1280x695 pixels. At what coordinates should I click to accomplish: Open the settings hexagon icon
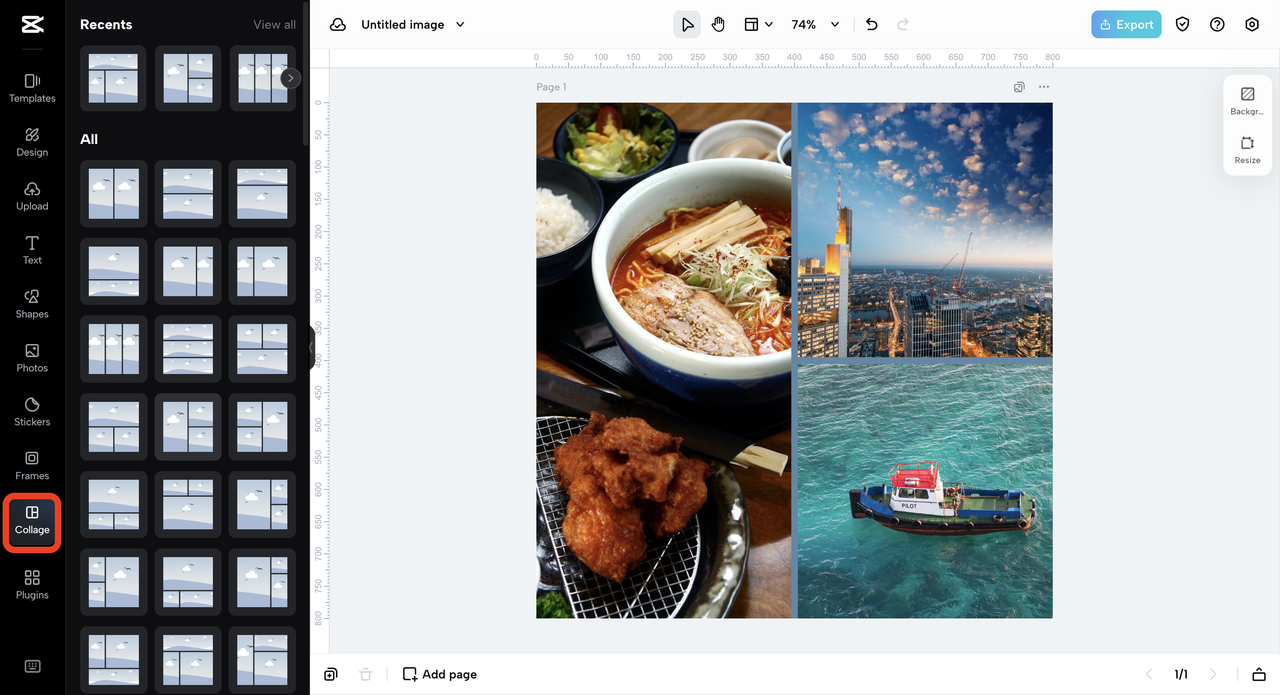(x=1252, y=24)
